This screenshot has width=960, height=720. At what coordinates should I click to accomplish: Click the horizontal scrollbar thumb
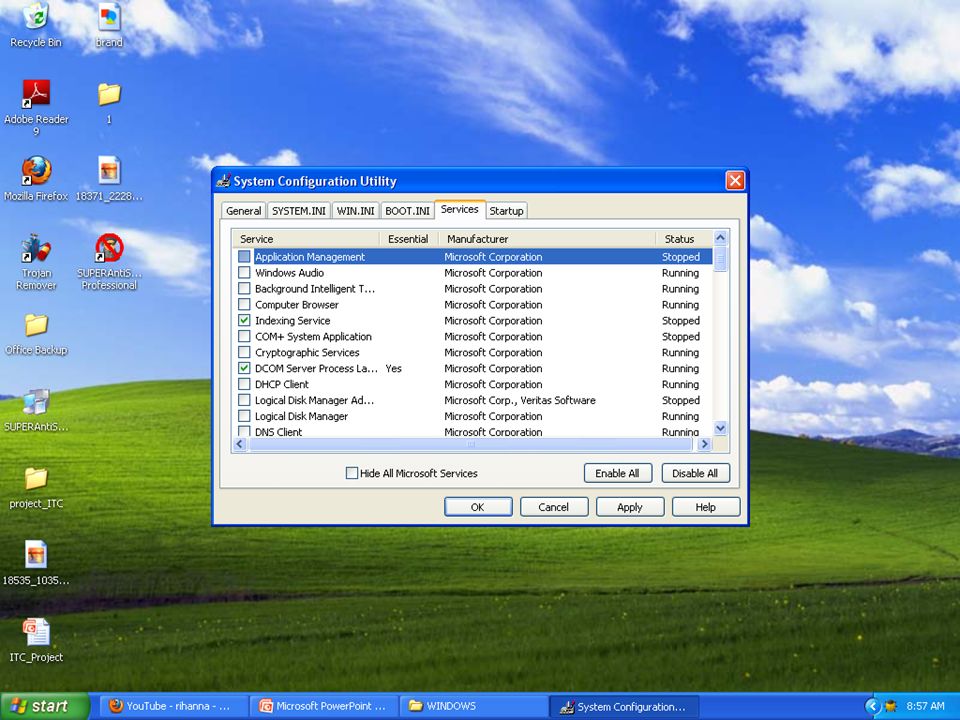coord(471,444)
